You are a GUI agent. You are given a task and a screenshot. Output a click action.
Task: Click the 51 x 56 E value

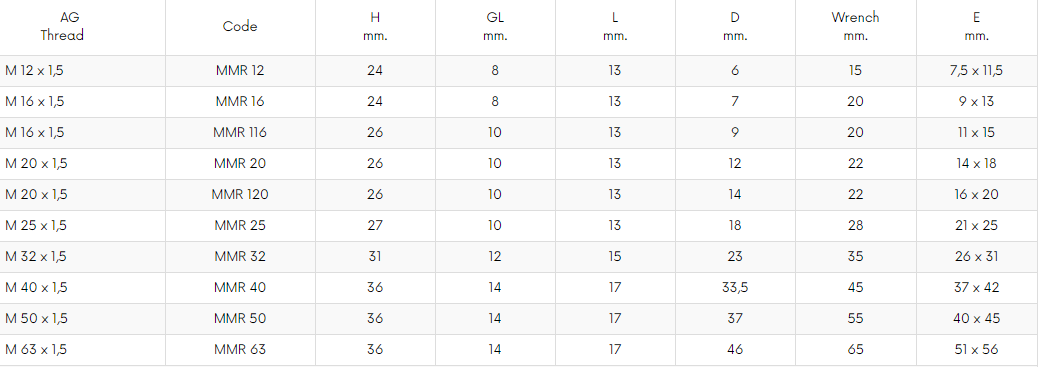pyautogui.click(x=976, y=350)
